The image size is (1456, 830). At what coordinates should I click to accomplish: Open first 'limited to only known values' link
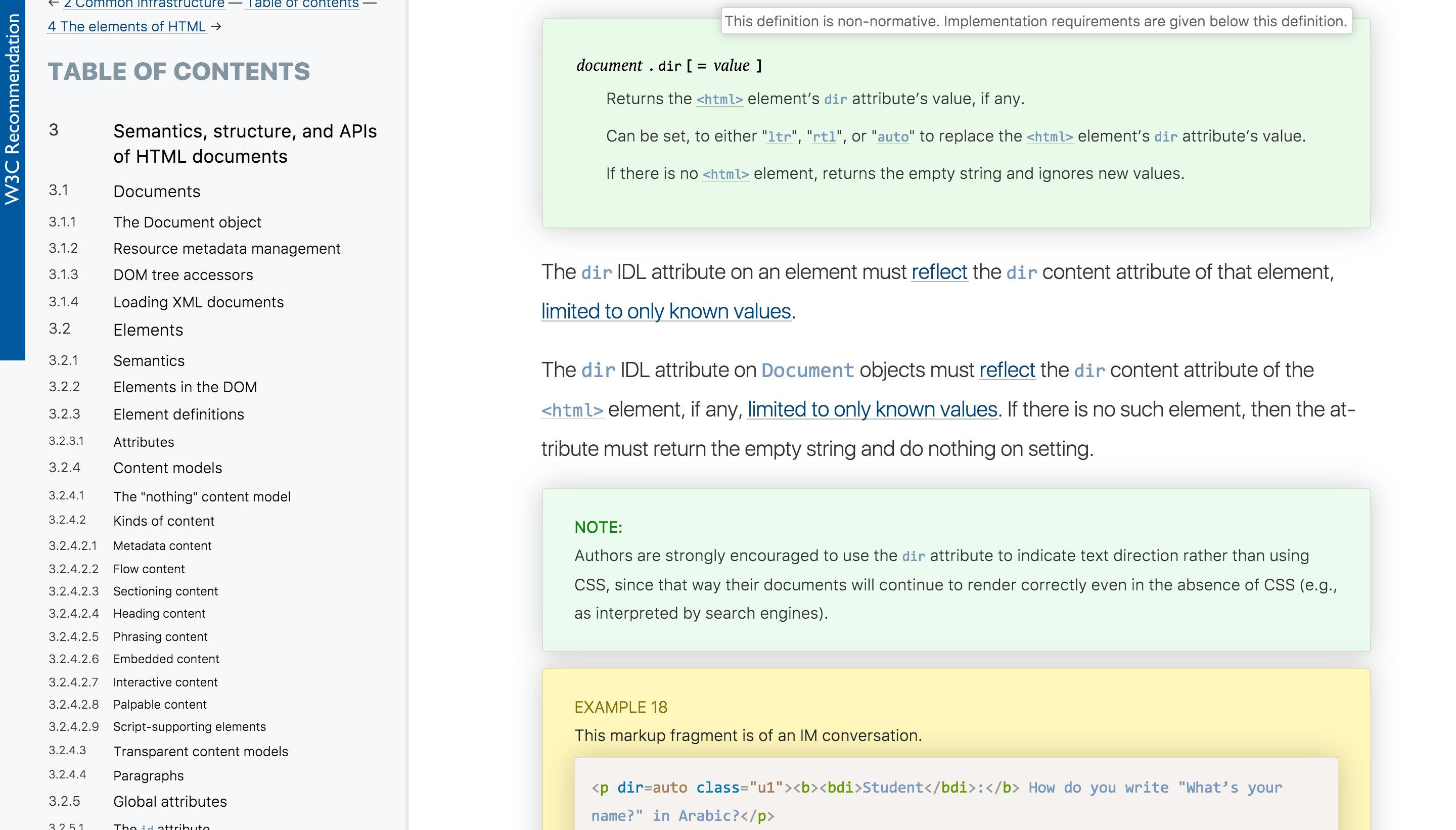click(666, 311)
